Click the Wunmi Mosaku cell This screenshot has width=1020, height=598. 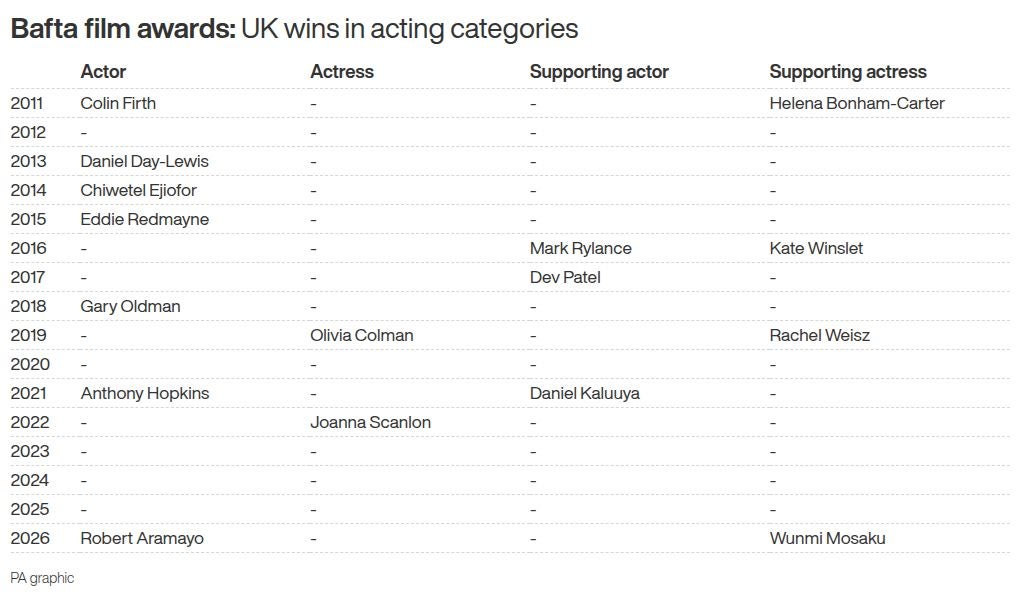[x=827, y=538]
